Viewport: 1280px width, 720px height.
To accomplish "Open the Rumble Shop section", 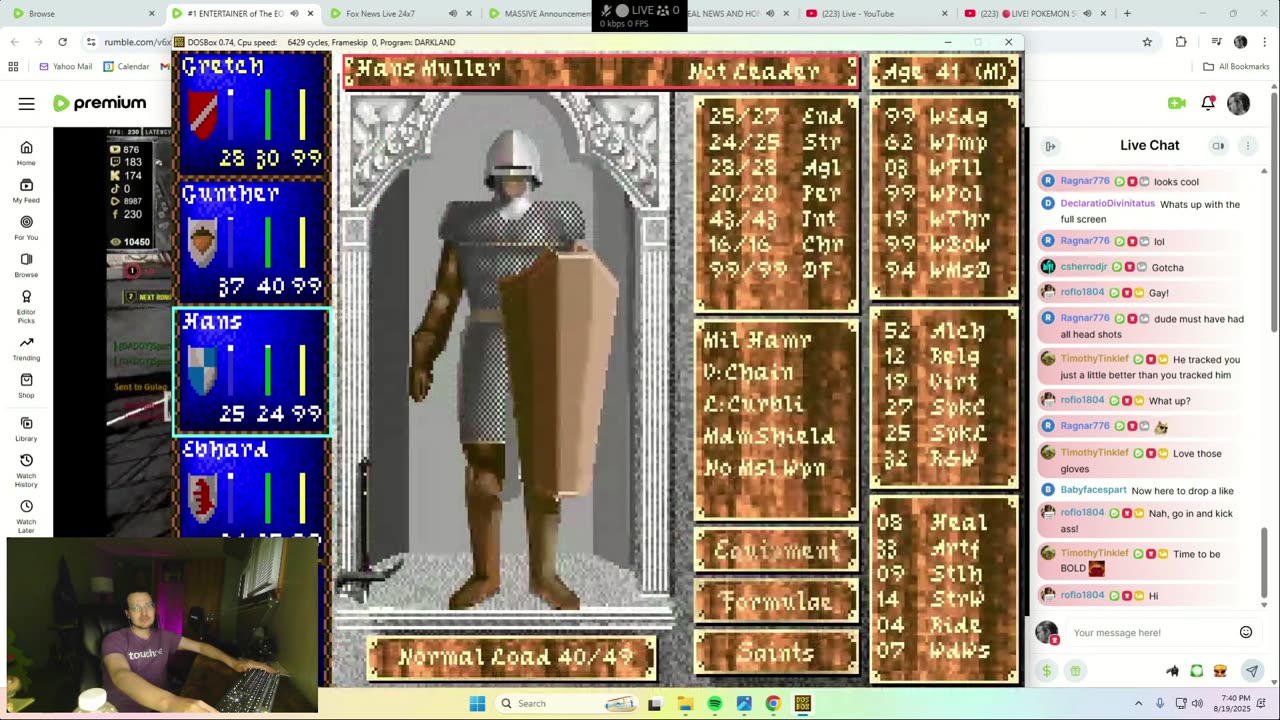I will point(26,386).
